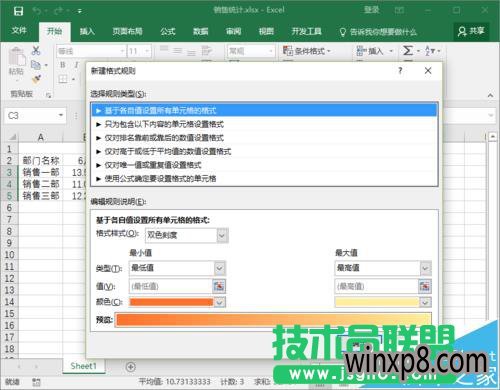Image resolution: width=500 pixels, height=390 pixels.
Task: Select rule type format only cells that contain
Action: pyautogui.click(x=264, y=124)
